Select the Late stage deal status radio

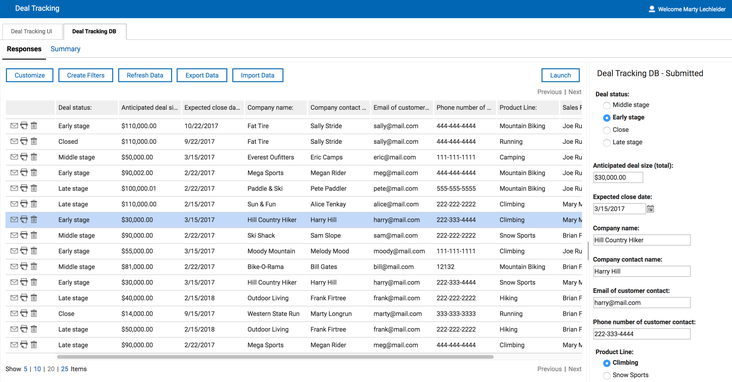tap(606, 142)
